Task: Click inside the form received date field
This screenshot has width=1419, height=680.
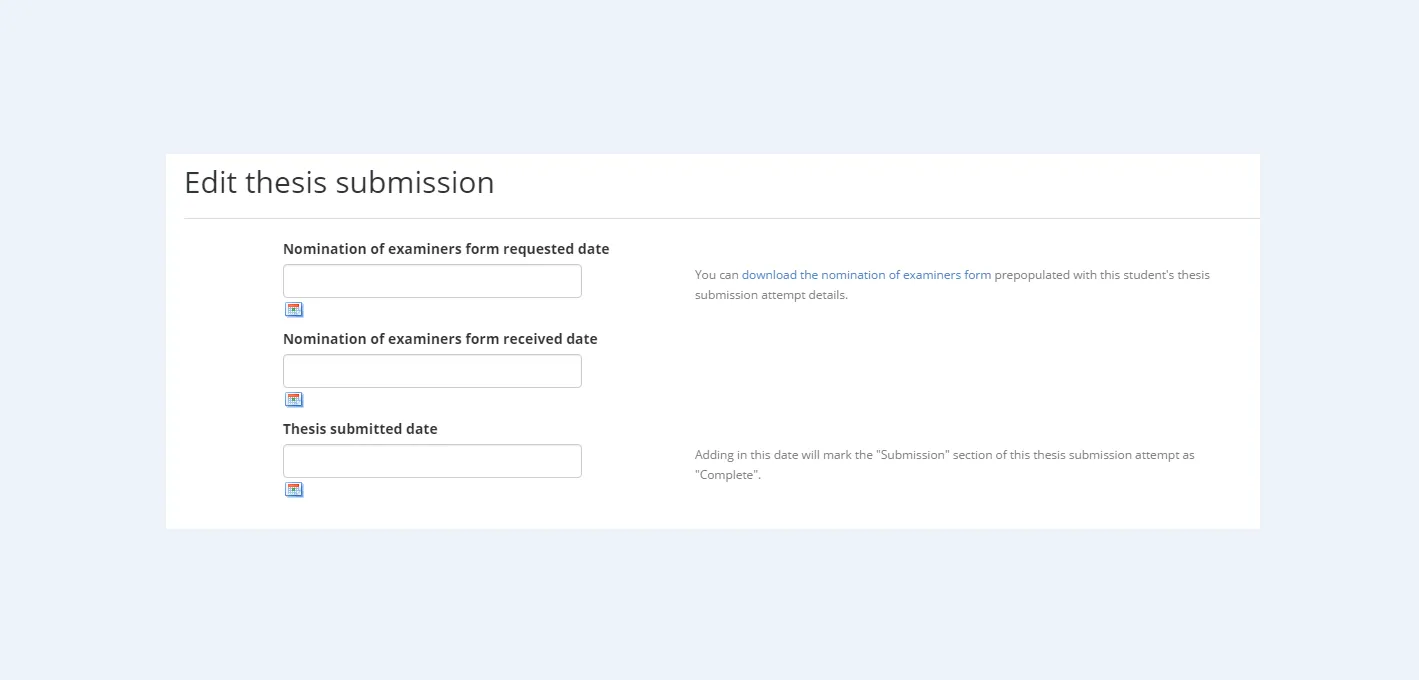Action: coord(432,370)
